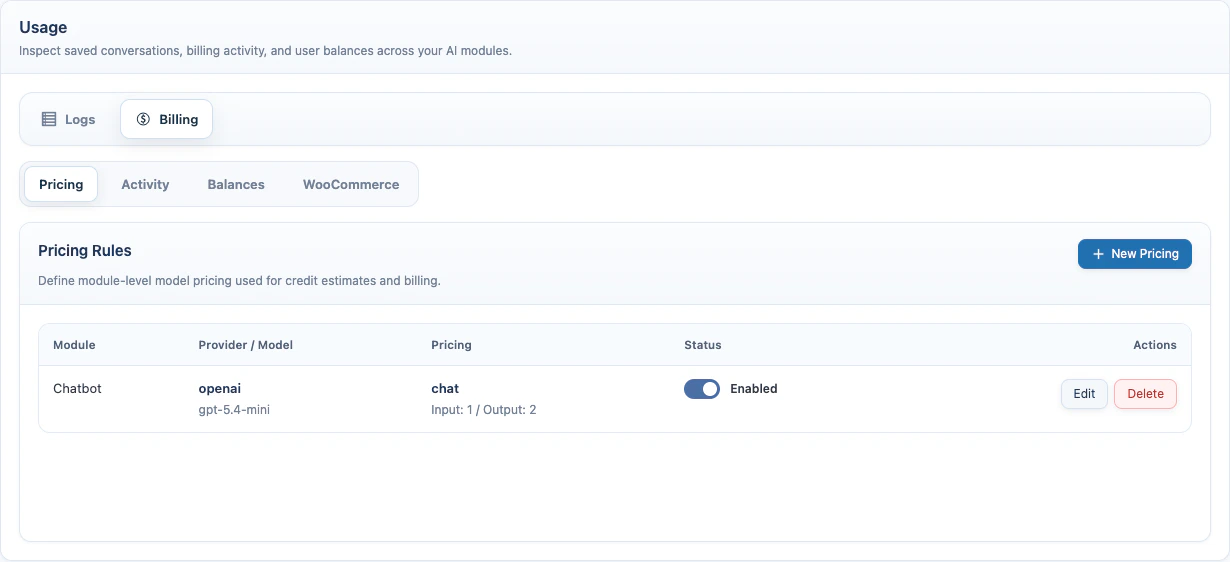Click the gpt-5.4-mini model name

tap(234, 410)
